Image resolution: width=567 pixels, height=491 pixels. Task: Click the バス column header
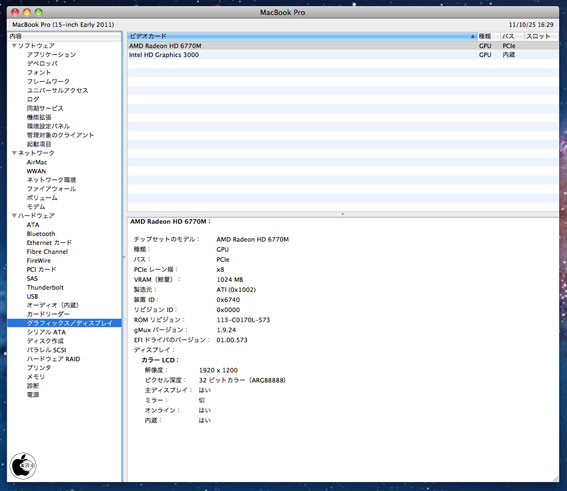[512, 36]
